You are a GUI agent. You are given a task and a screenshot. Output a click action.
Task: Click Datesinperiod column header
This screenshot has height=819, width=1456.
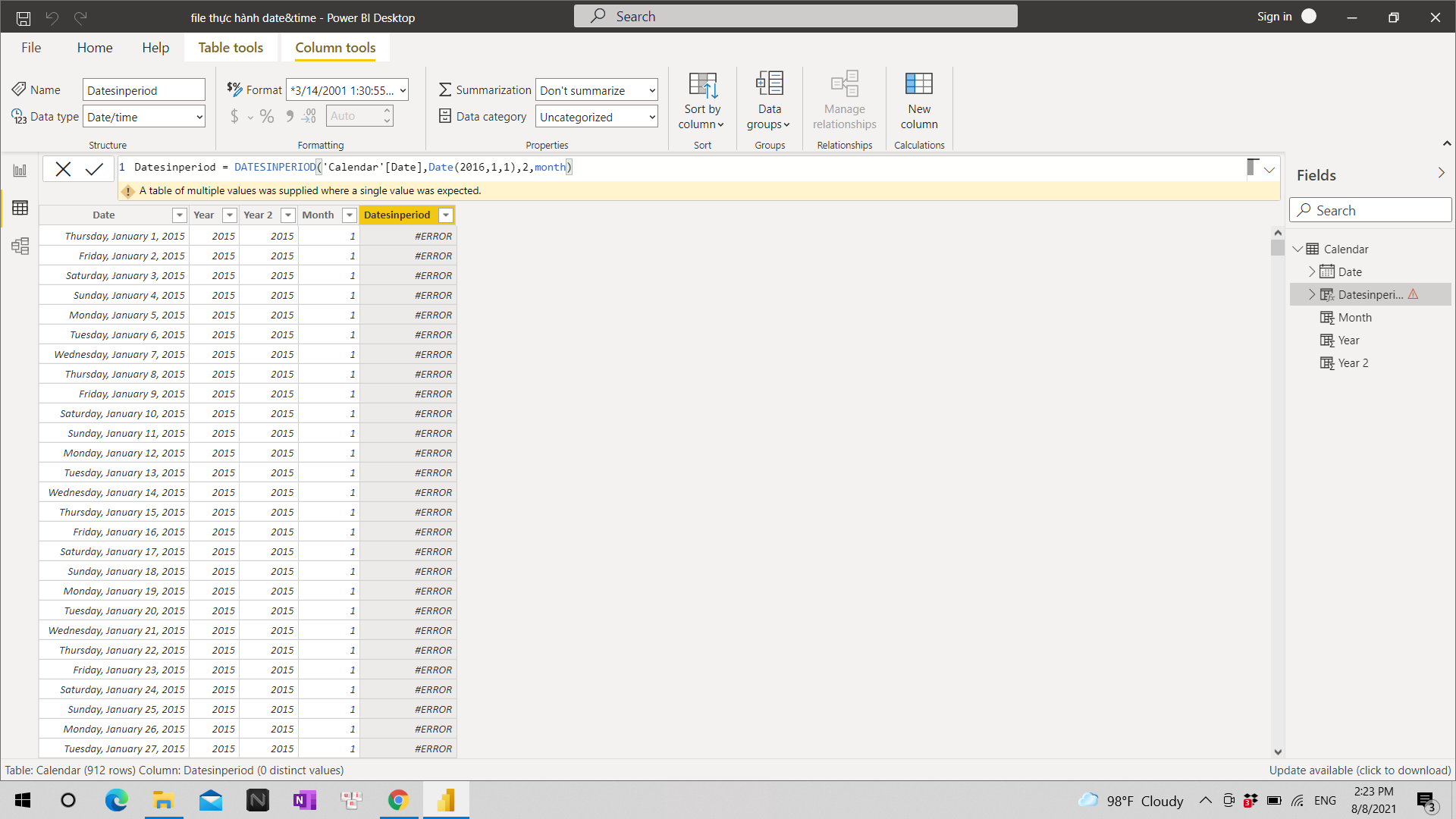(x=407, y=215)
